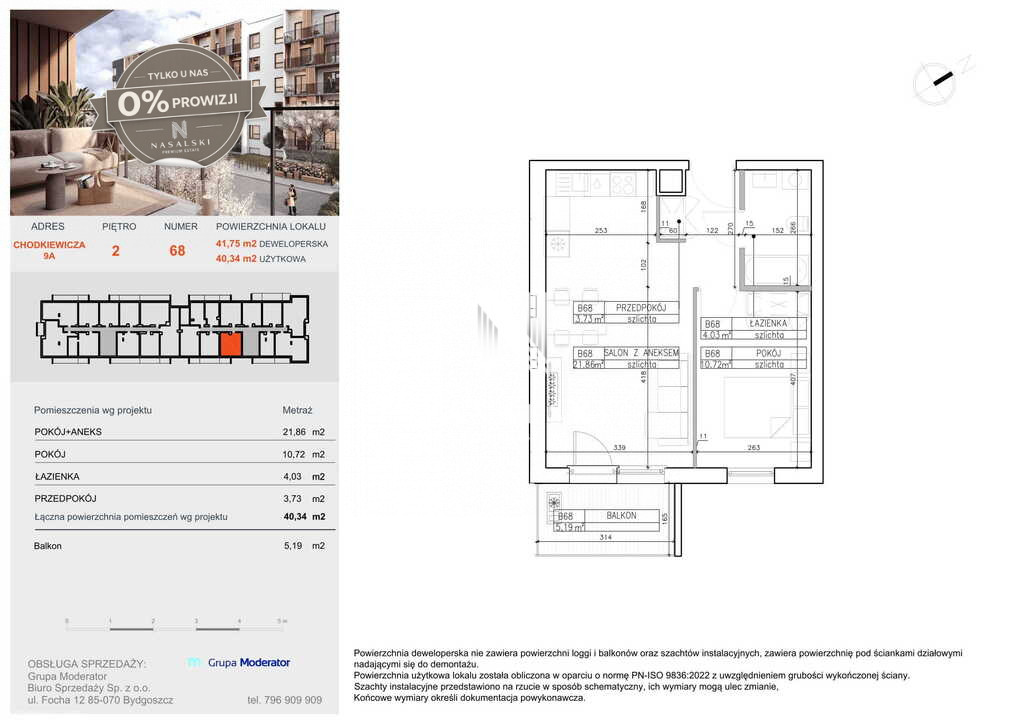
Task: Click the NUMER heading
Action: click(180, 227)
